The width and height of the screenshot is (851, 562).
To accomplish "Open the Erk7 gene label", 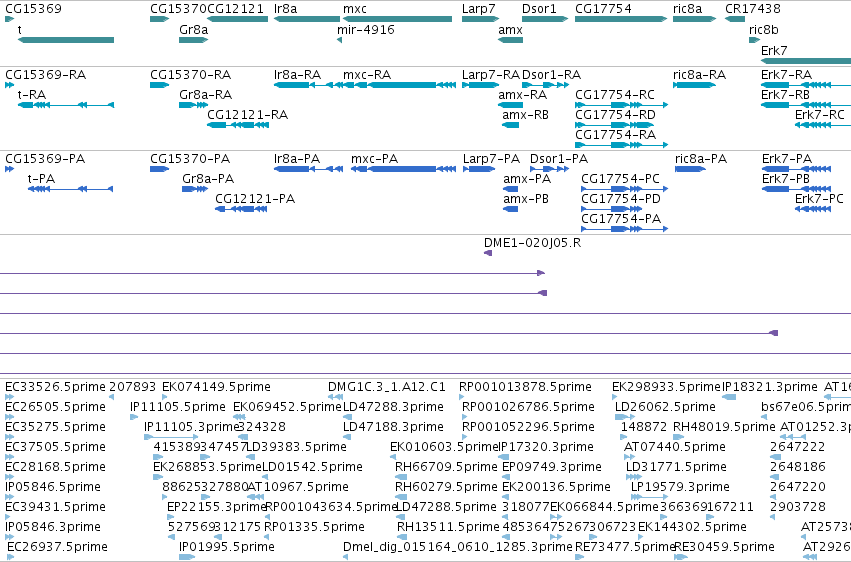I will [x=774, y=50].
